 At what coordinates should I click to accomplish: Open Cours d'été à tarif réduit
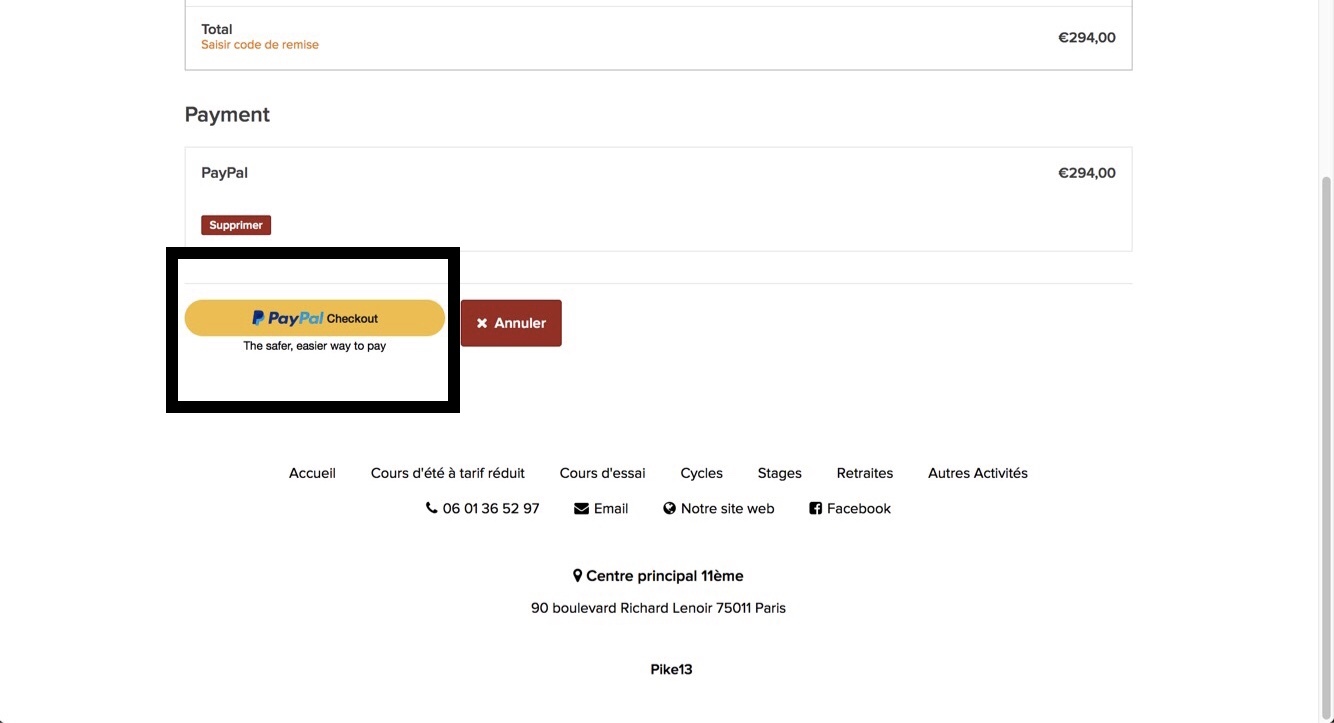(x=448, y=473)
